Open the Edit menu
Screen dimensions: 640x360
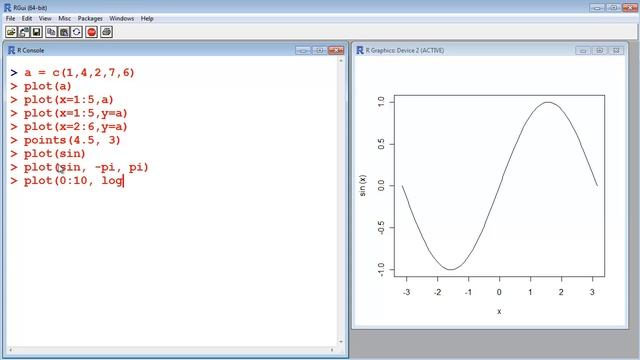27,18
